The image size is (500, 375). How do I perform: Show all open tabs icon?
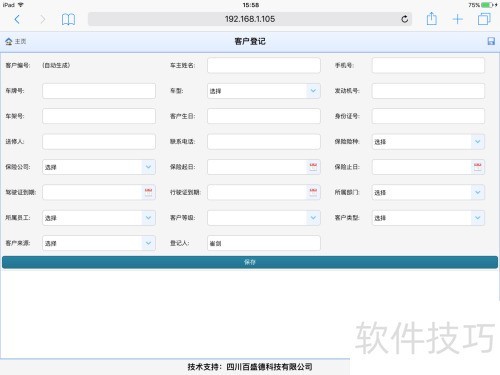(484, 19)
